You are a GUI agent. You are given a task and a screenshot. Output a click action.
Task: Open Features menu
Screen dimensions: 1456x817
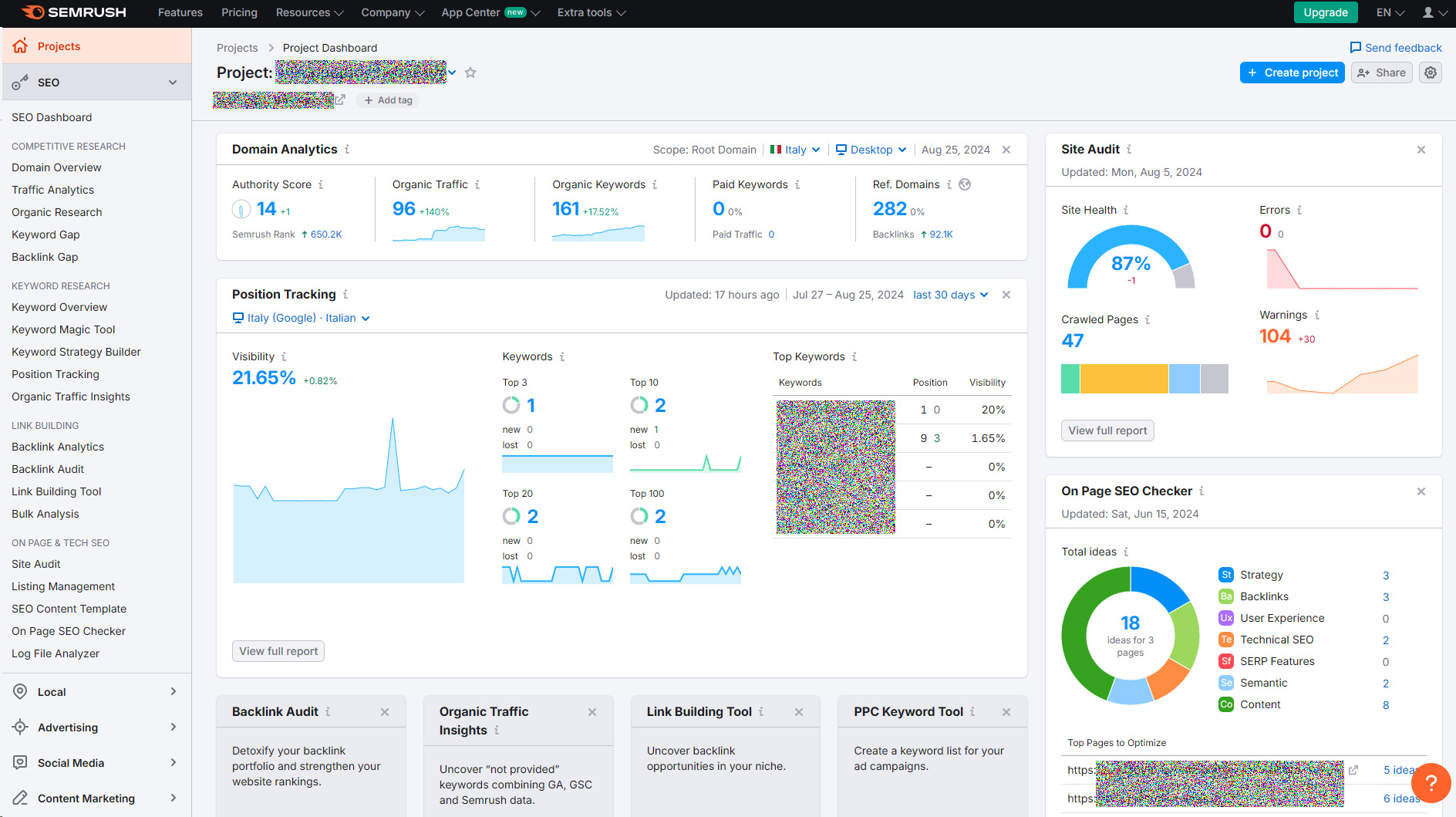180,12
